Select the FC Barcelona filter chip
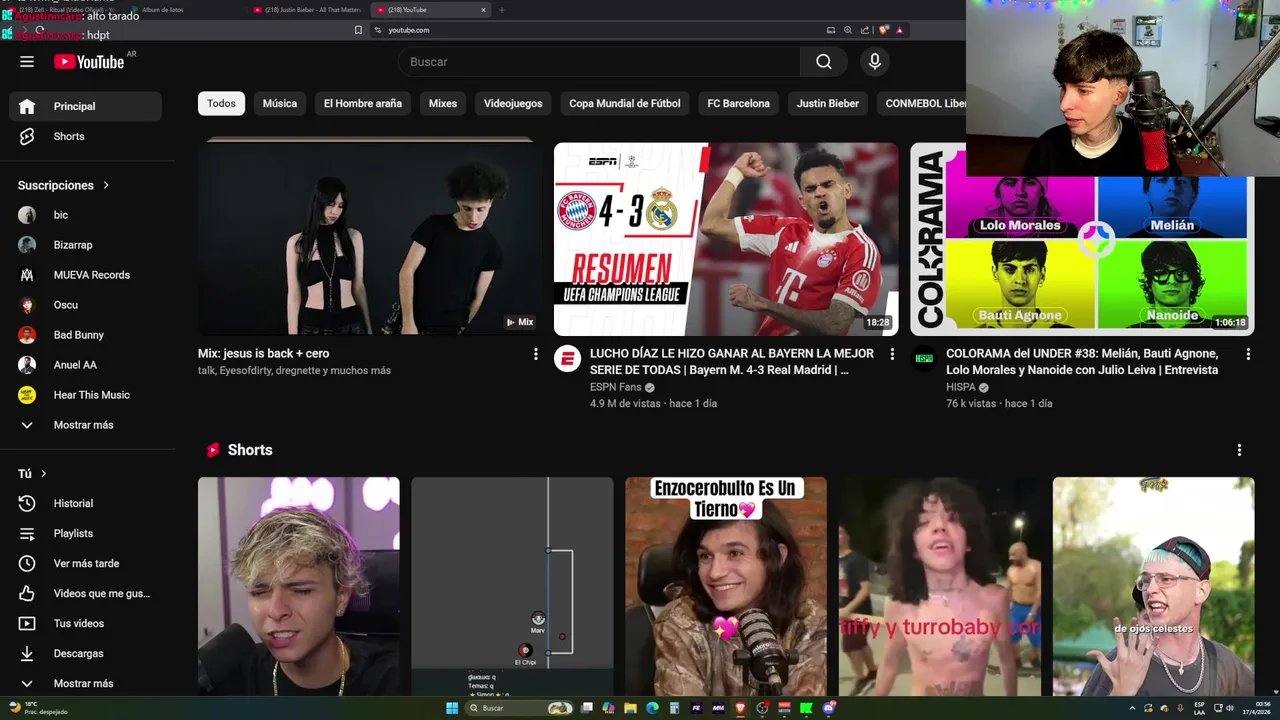 point(739,103)
